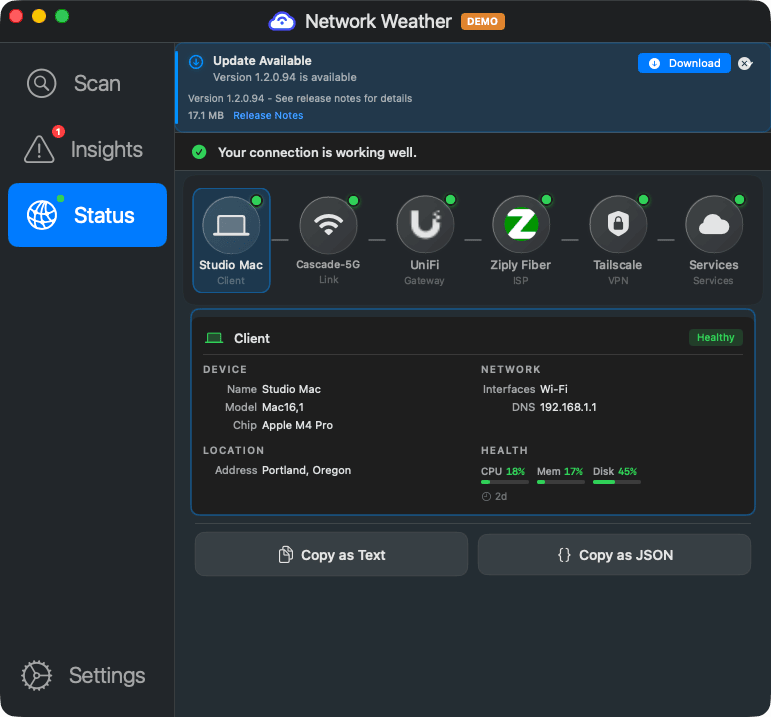The width and height of the screenshot is (771, 717).
Task: Click the uptime clock icon beside 2d
Action: point(486,497)
